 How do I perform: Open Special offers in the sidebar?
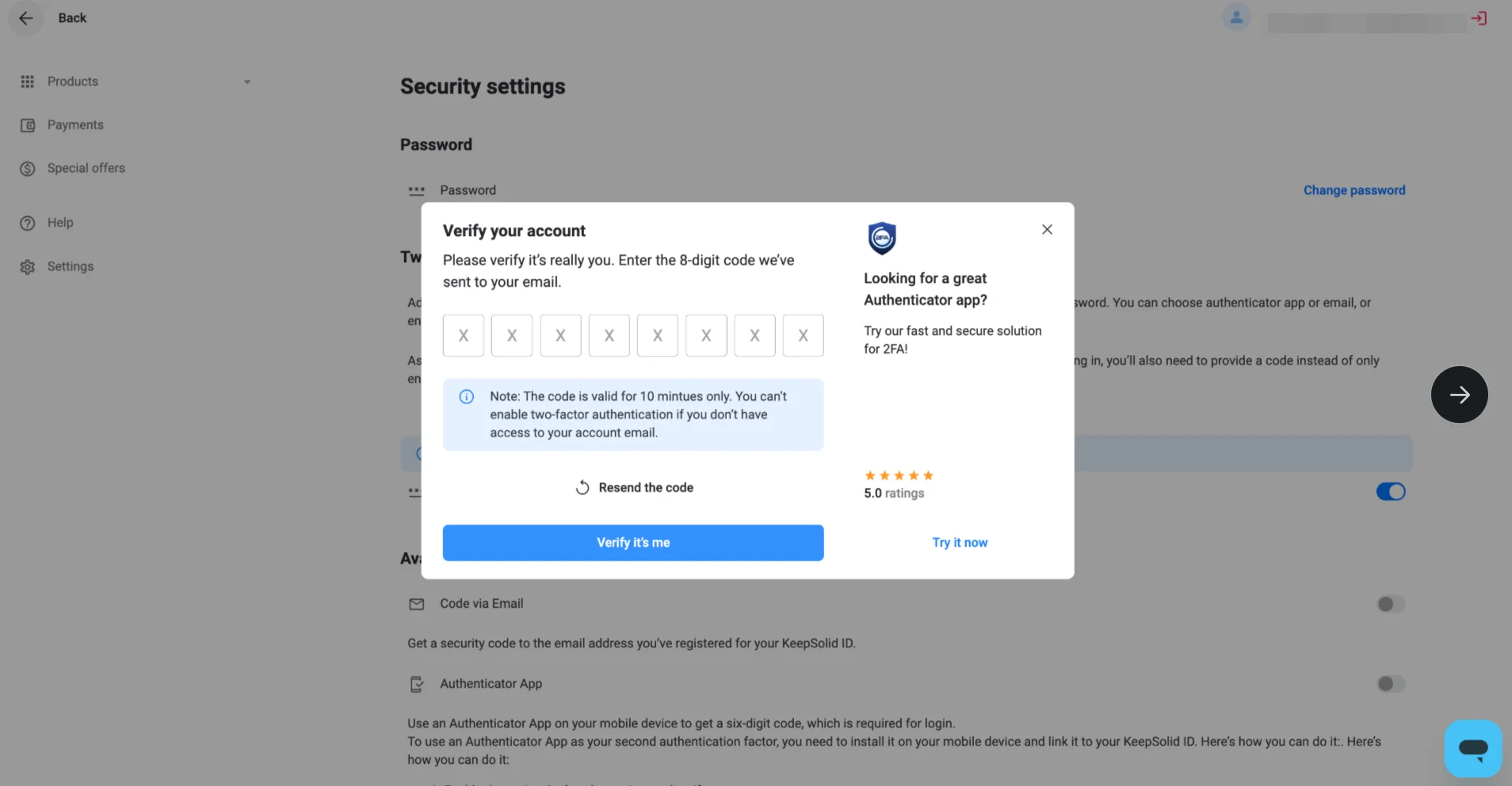[86, 168]
